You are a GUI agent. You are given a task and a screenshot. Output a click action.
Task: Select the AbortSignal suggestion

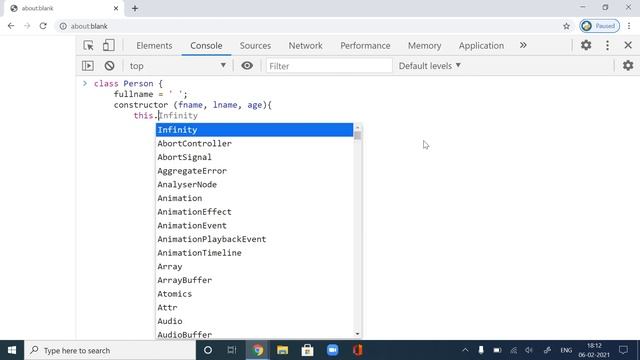(254, 157)
